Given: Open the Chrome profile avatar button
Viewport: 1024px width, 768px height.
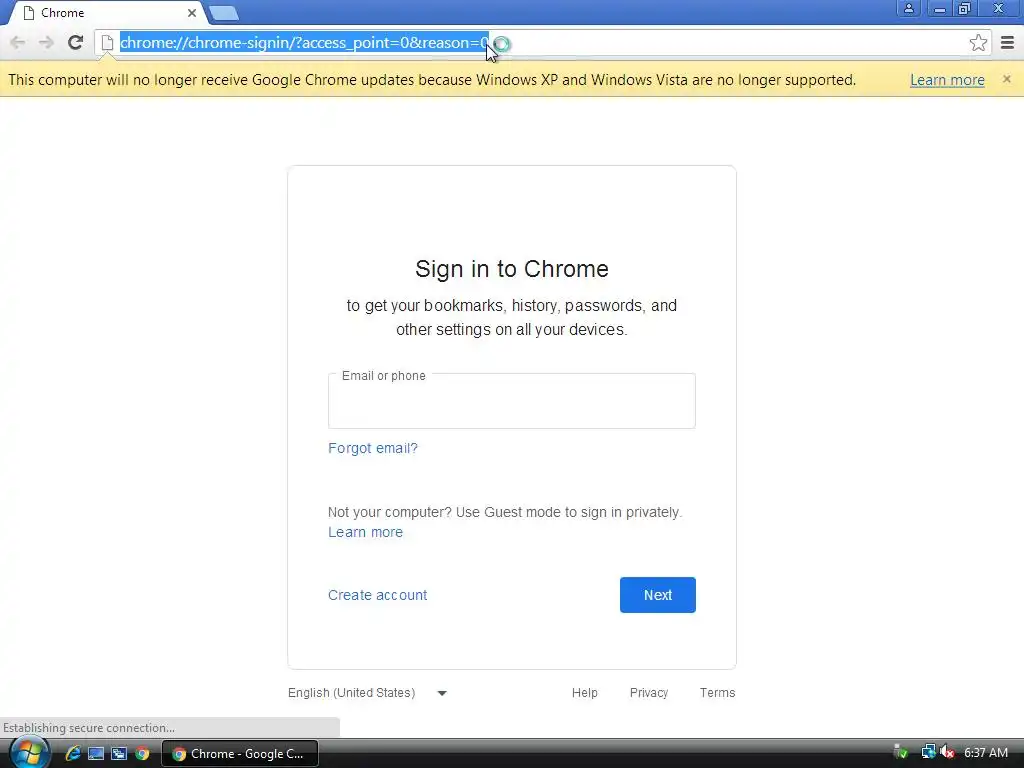Looking at the screenshot, I should point(908,8).
